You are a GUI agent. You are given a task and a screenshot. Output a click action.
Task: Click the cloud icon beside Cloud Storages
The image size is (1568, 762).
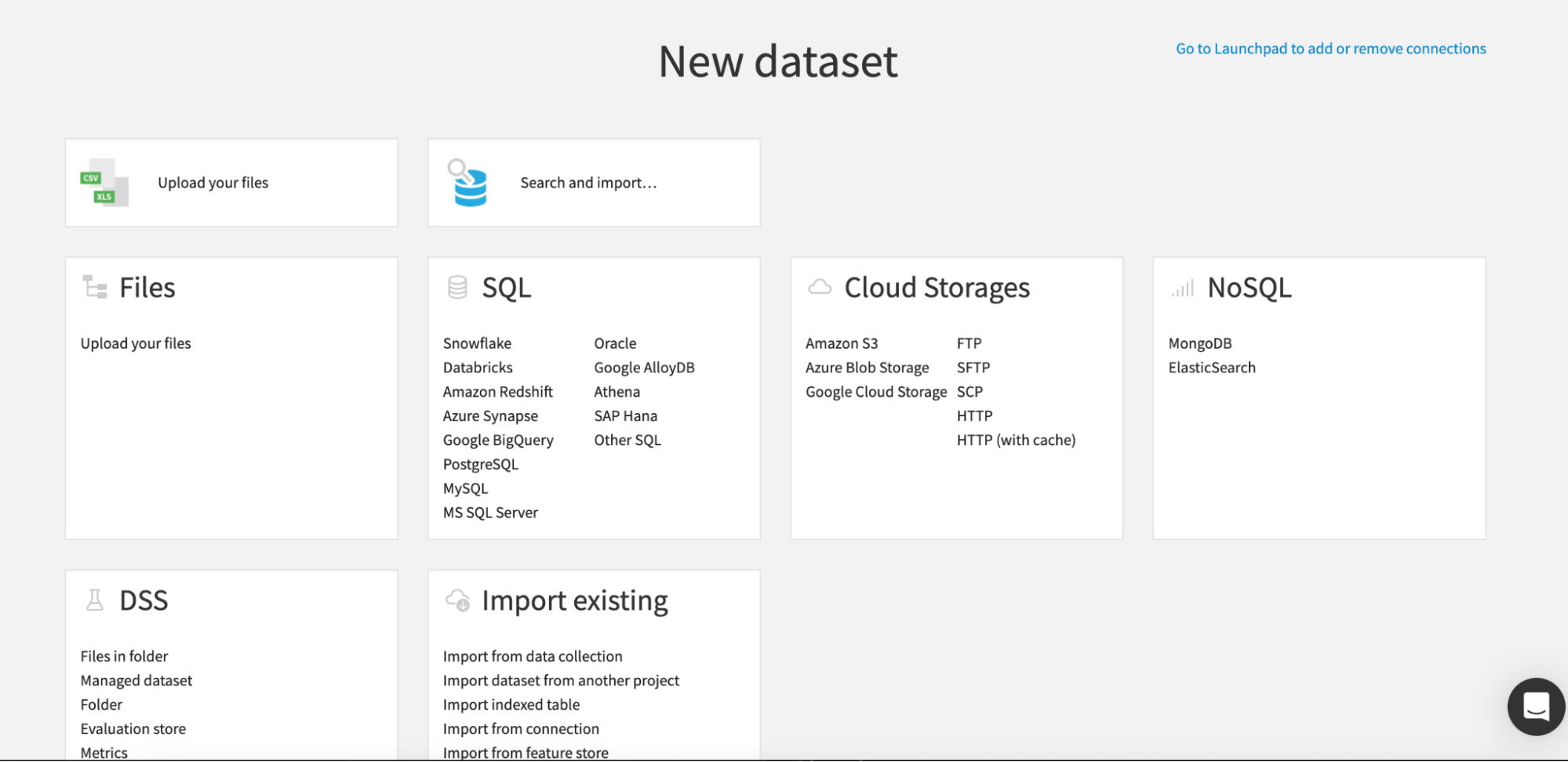coord(819,287)
